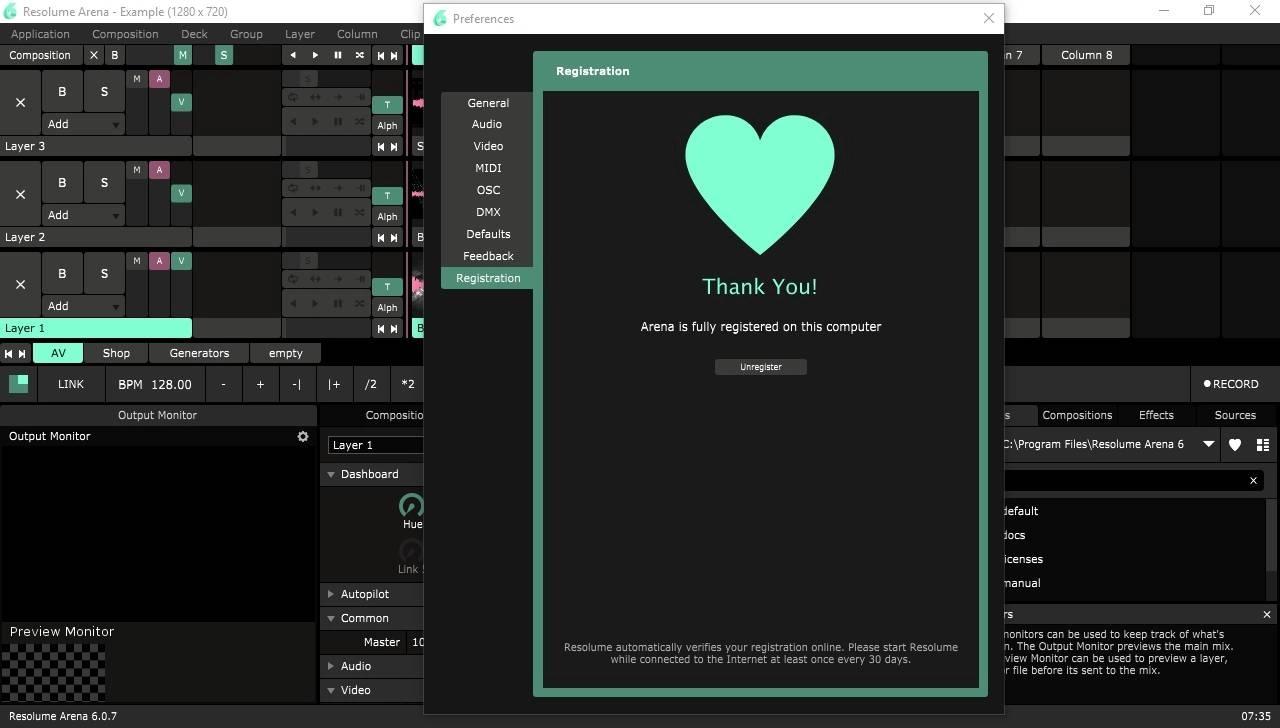Trigger next clip in Layer 2

[394, 237]
